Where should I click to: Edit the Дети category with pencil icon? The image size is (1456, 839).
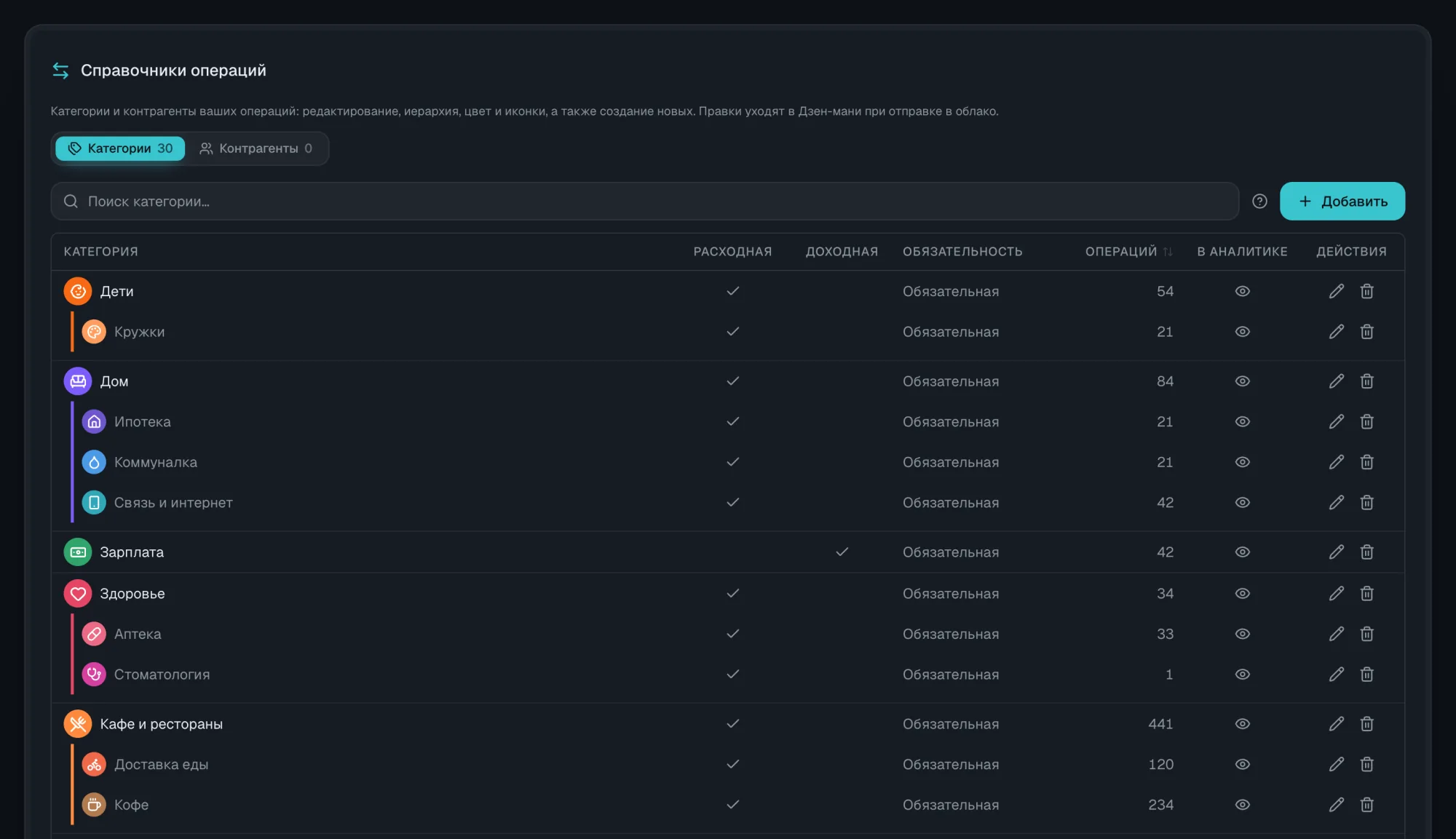coord(1336,291)
